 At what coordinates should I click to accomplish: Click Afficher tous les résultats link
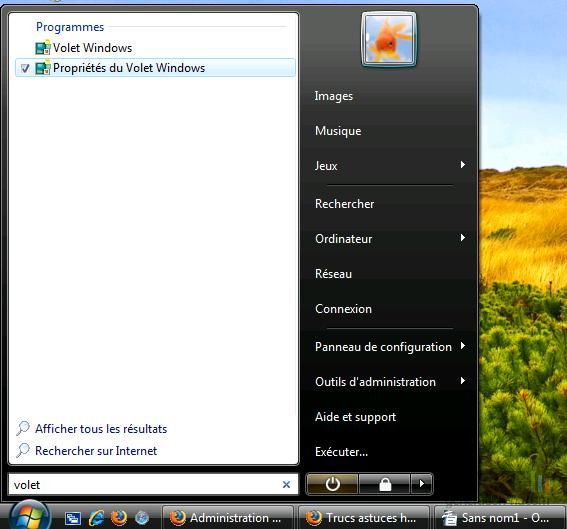101,429
